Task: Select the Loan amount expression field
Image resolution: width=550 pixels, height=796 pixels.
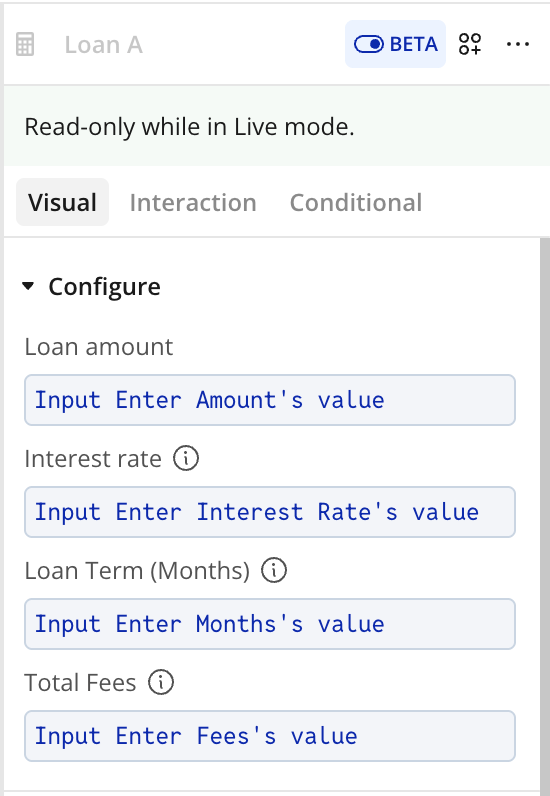Action: [x=270, y=400]
